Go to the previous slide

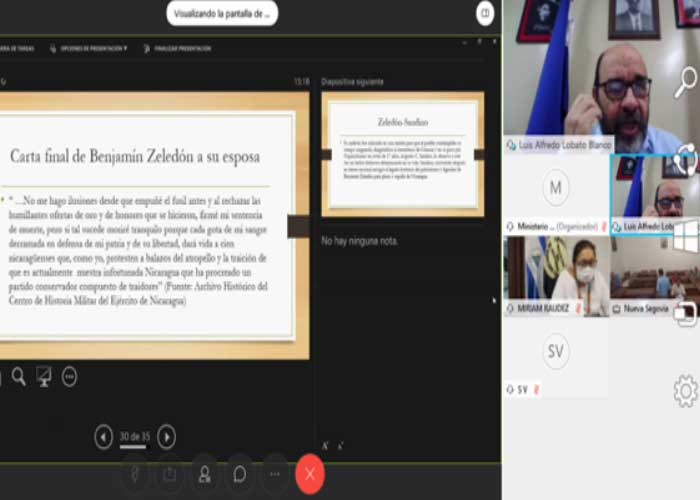pyautogui.click(x=103, y=436)
